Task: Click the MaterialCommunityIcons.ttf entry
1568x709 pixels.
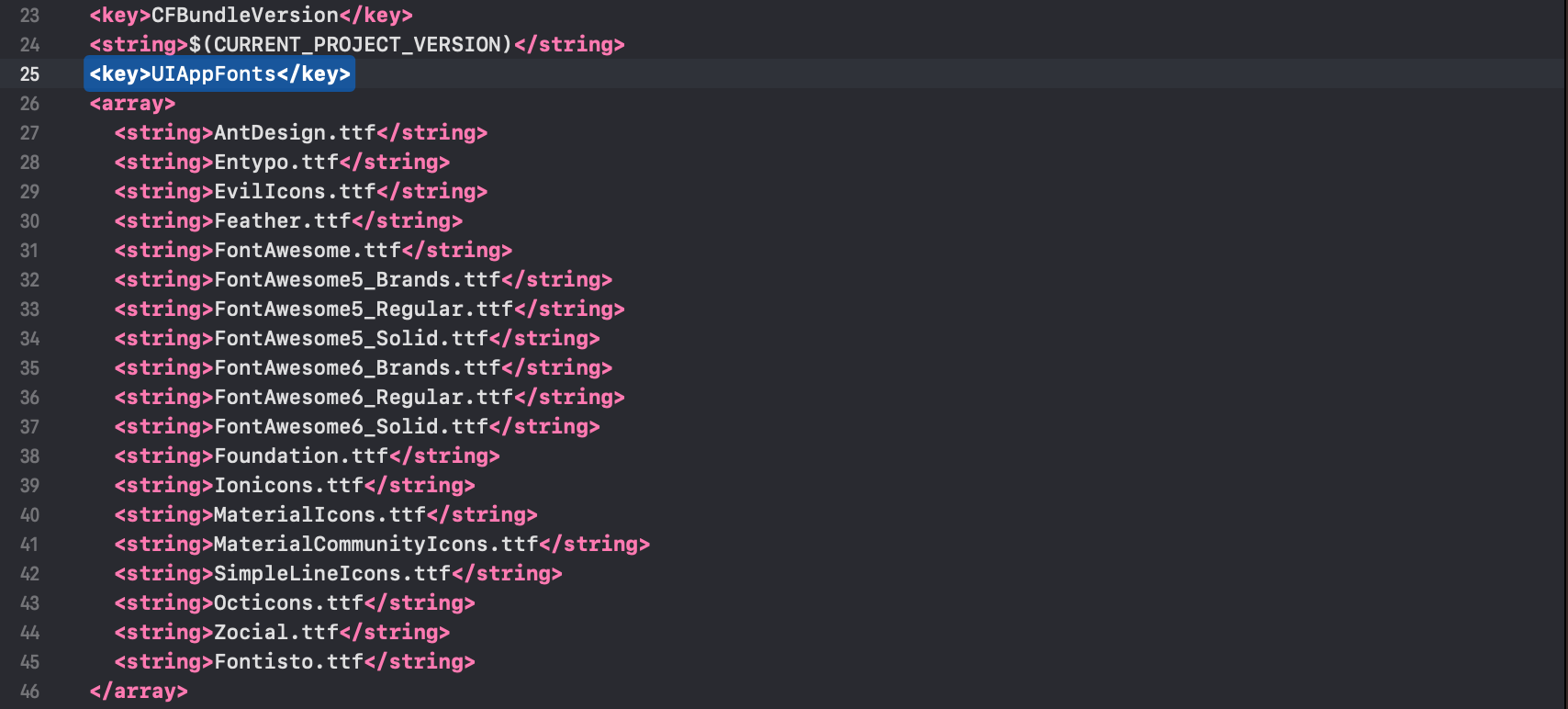Action: click(382, 545)
